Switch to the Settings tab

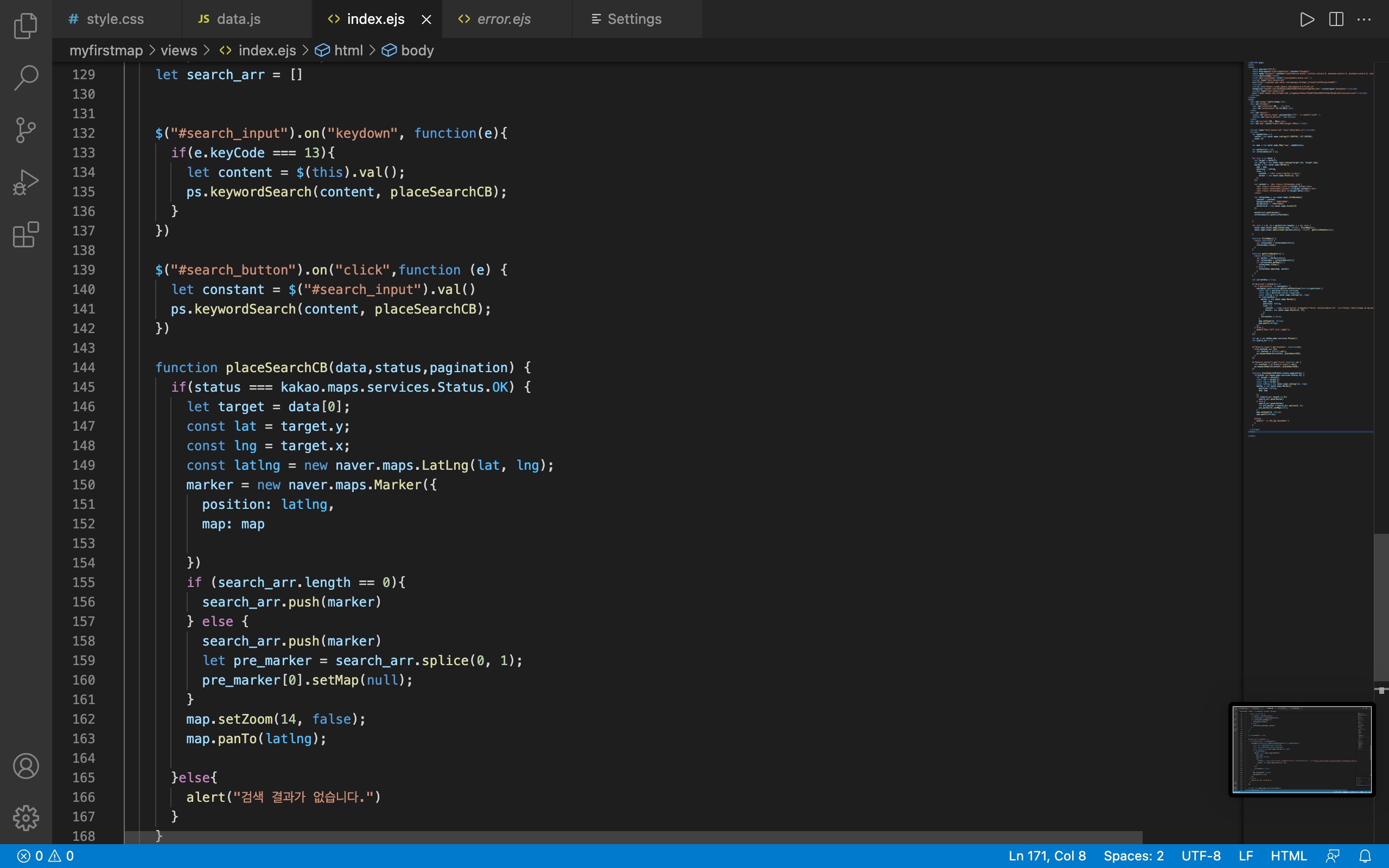(637, 19)
